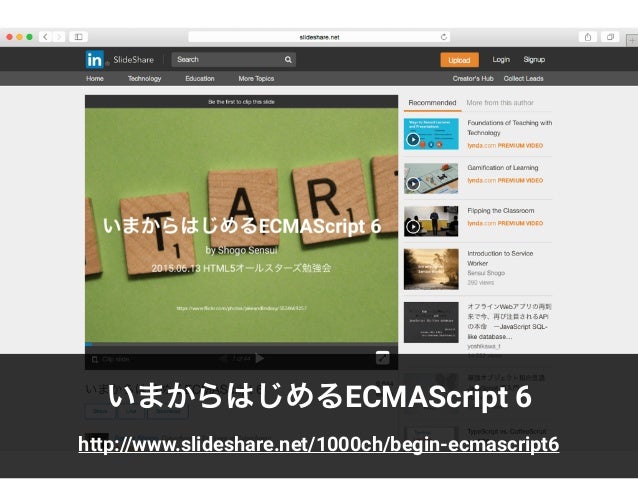Switch to More from this author tab
Viewport: 638px width, 479px height.
click(x=500, y=103)
